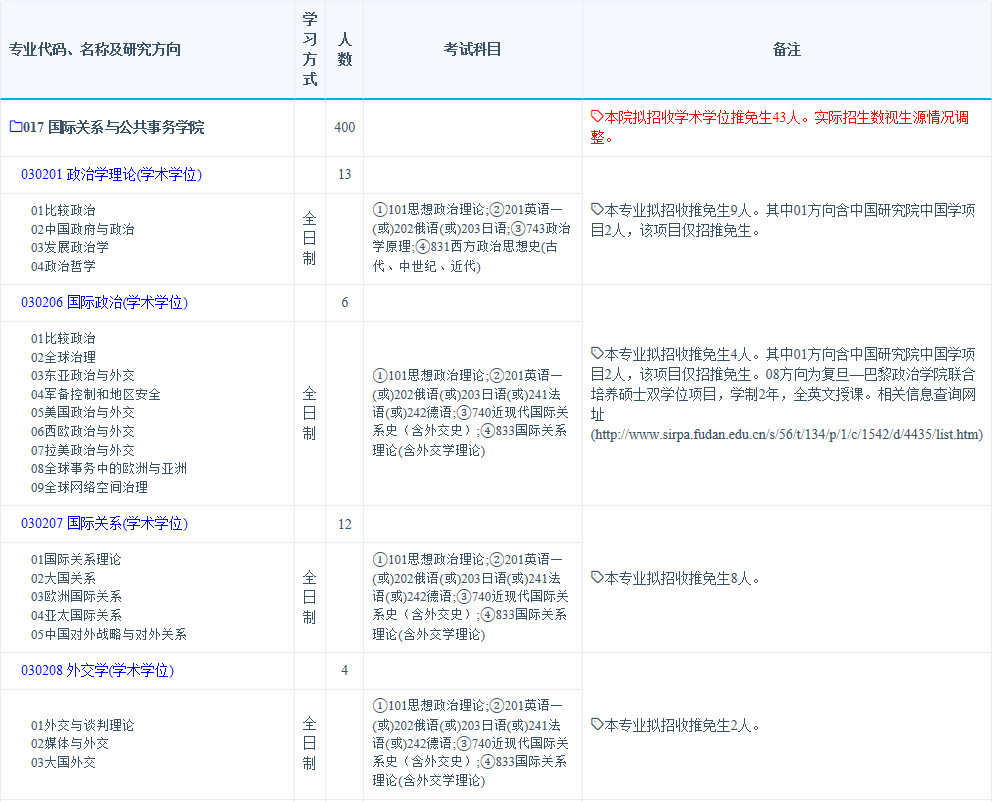Click the sirpa.fudan.edu.cn URL in the remark
This screenshot has width=992, height=802.
tap(786, 435)
